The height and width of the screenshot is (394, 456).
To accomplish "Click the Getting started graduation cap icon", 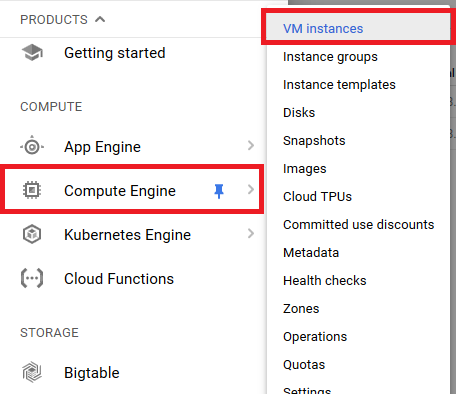I will [32, 53].
